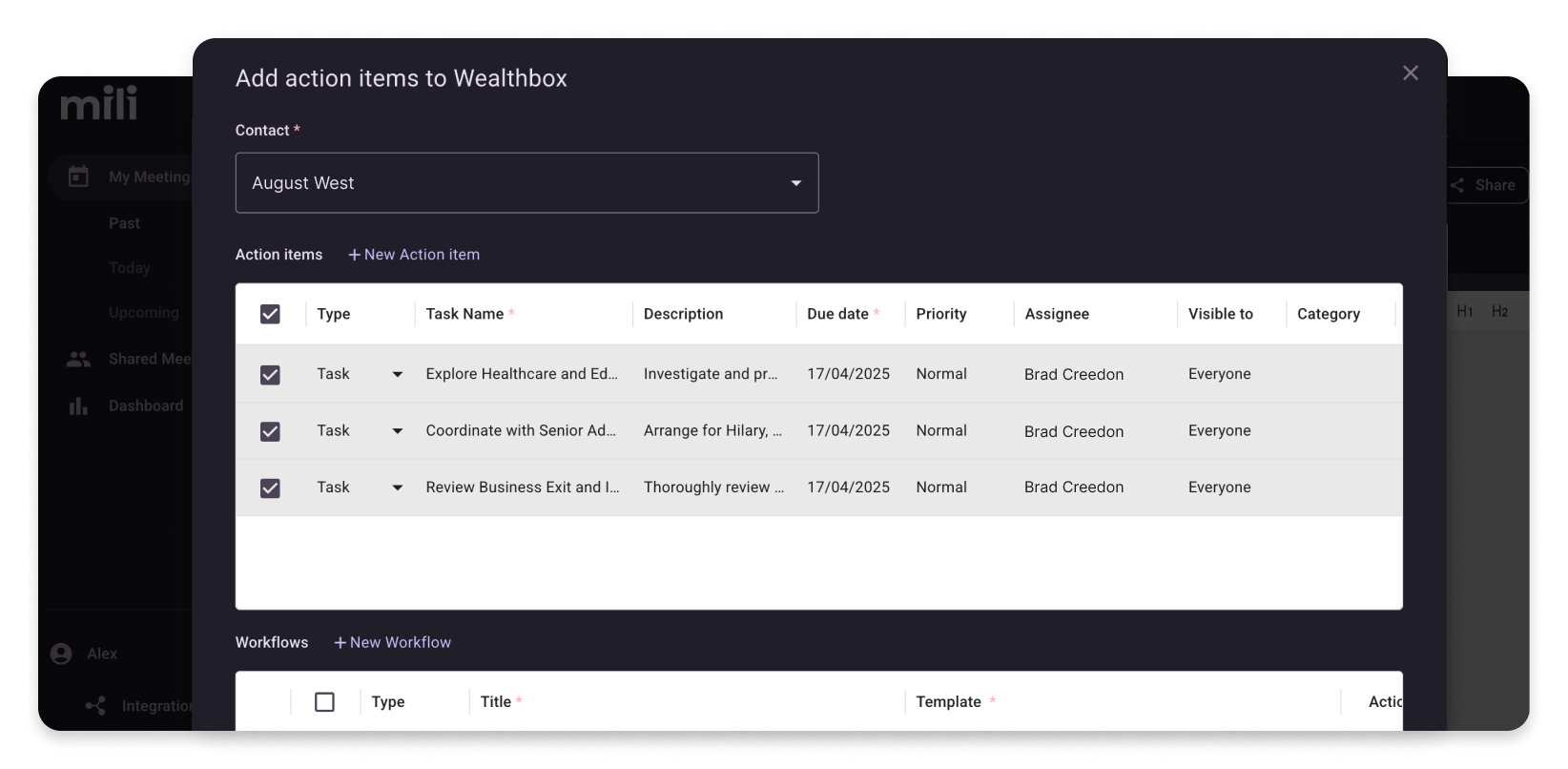Close the Add action items dialog
This screenshot has height=769, width=1568.
[x=1411, y=73]
